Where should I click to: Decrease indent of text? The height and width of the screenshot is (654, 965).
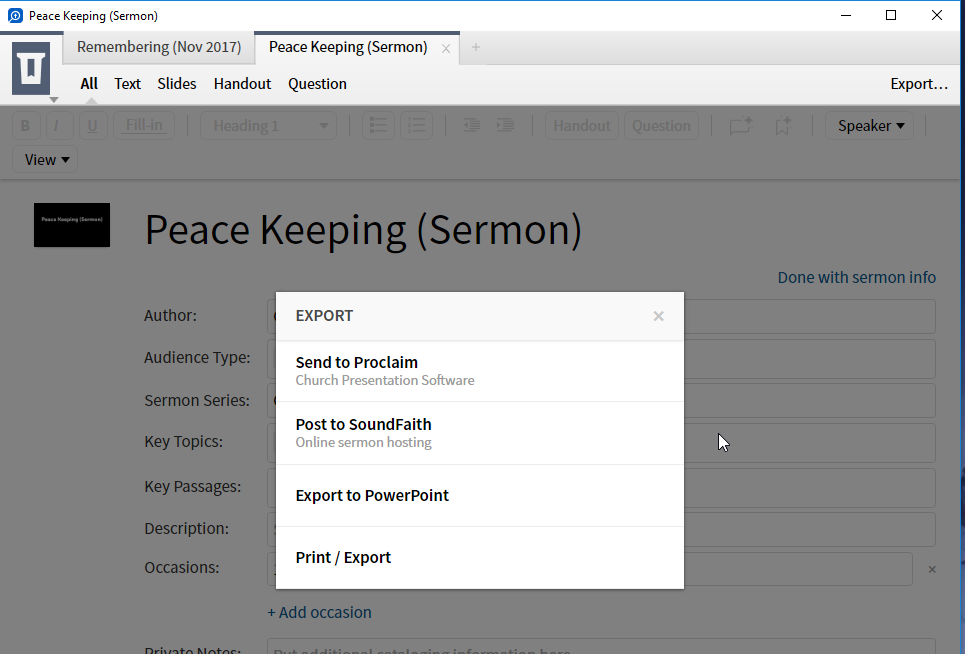point(471,126)
